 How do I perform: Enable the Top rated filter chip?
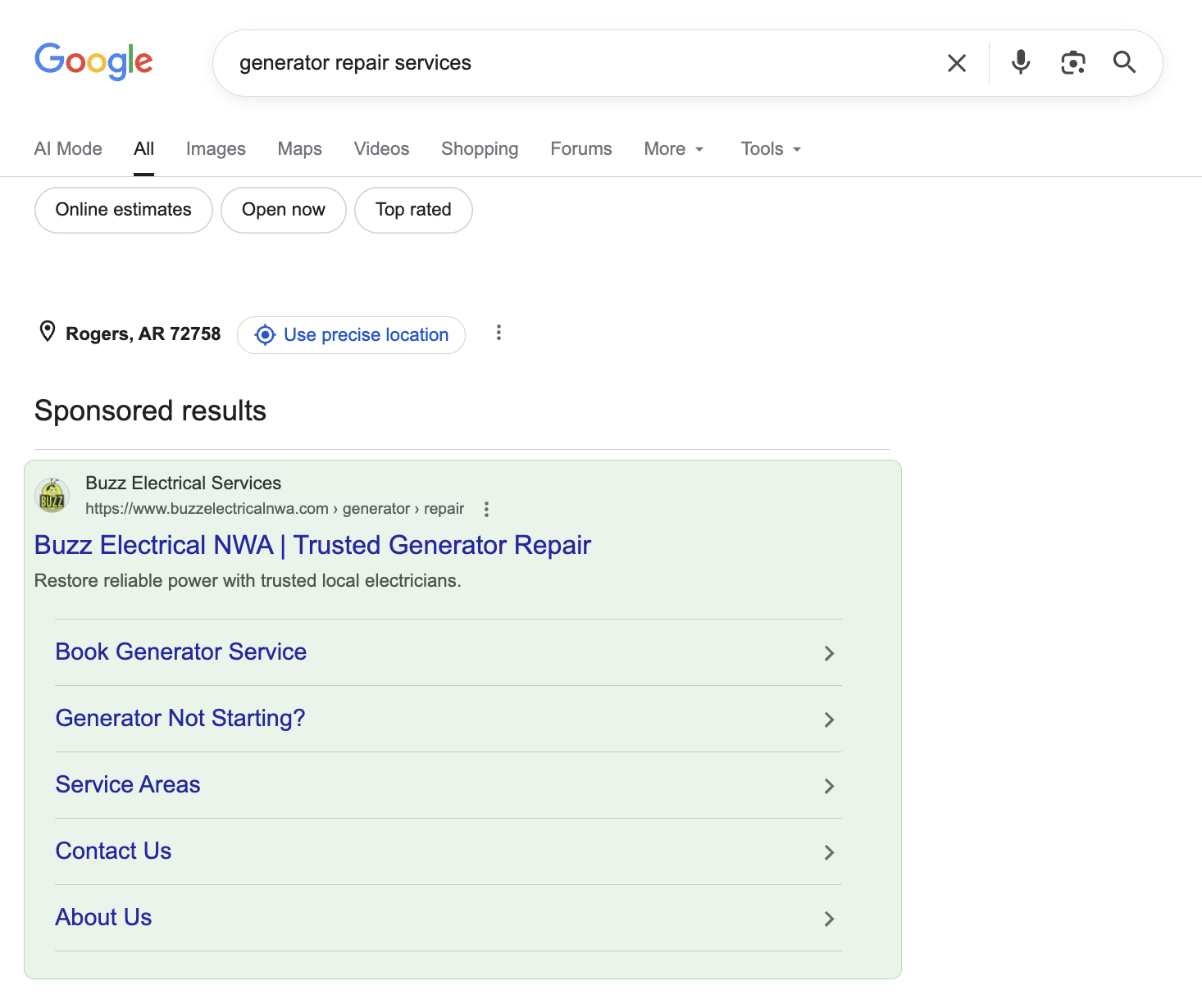click(x=413, y=210)
